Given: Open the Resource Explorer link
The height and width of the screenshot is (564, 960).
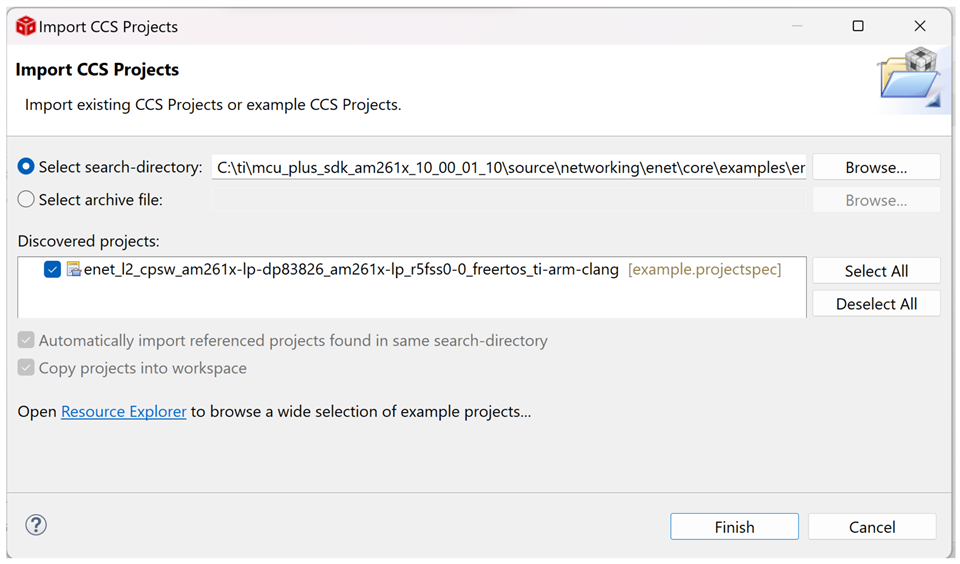Looking at the screenshot, I should click(x=123, y=411).
